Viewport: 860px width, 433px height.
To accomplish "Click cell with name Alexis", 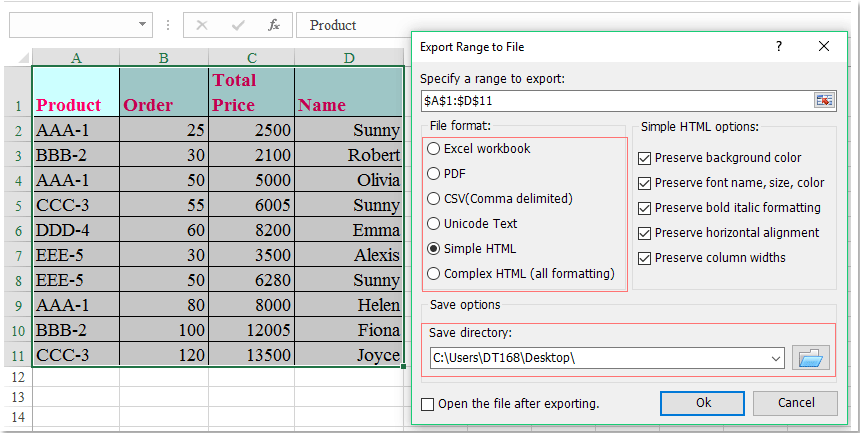I will coord(349,255).
